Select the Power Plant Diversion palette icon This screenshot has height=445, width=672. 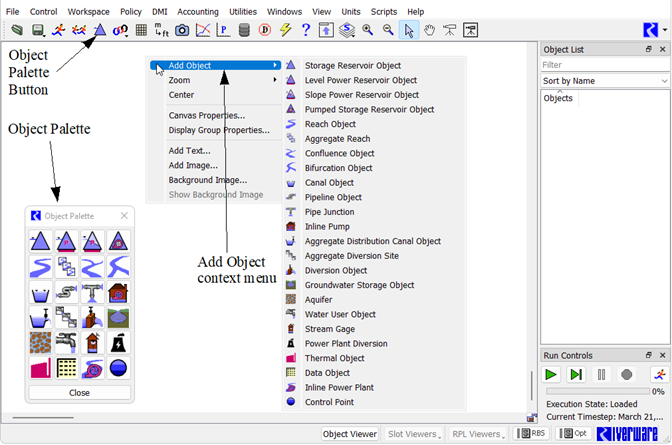118,344
